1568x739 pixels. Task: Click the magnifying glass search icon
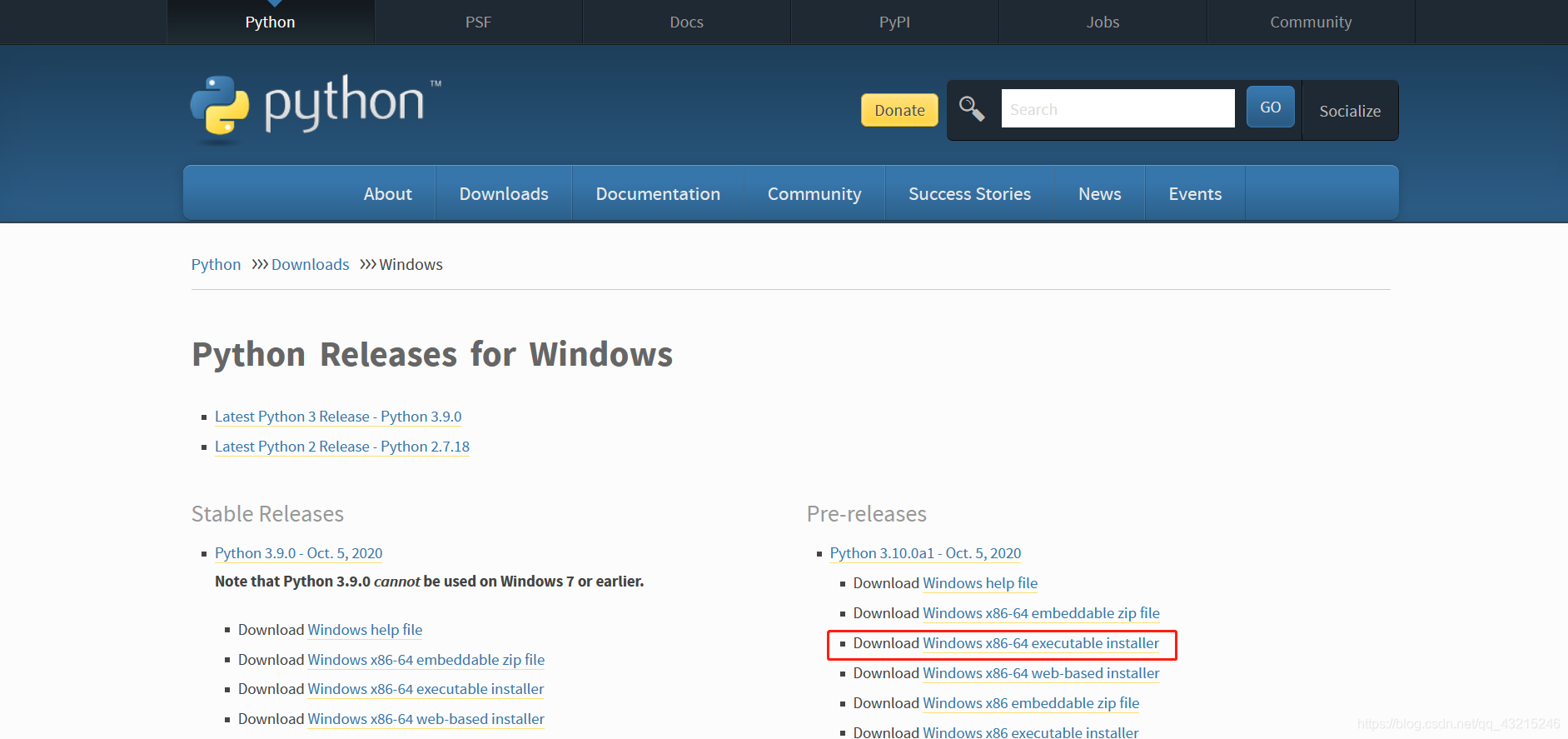tap(972, 108)
